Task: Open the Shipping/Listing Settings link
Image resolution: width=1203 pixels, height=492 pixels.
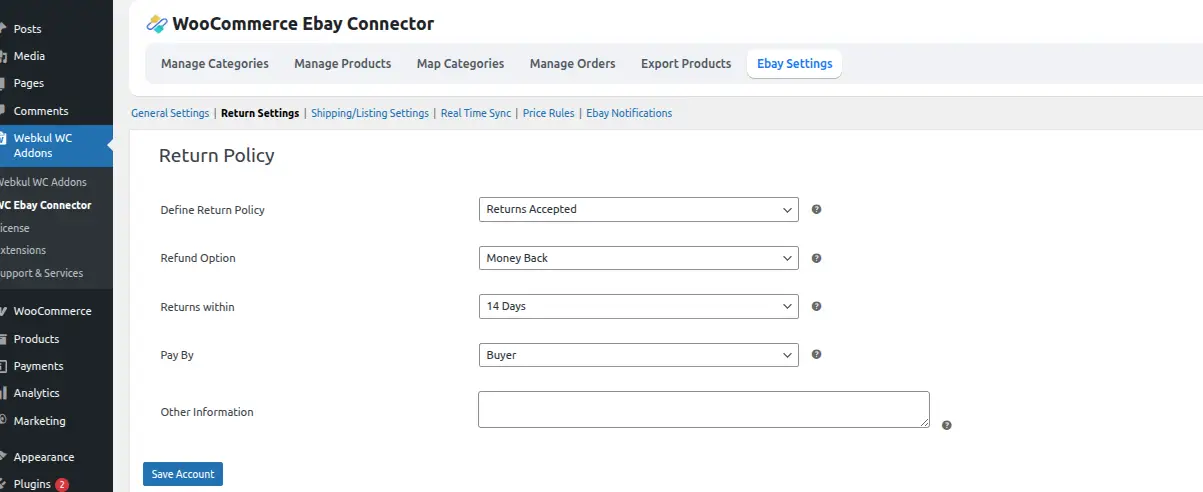Action: click(x=369, y=113)
